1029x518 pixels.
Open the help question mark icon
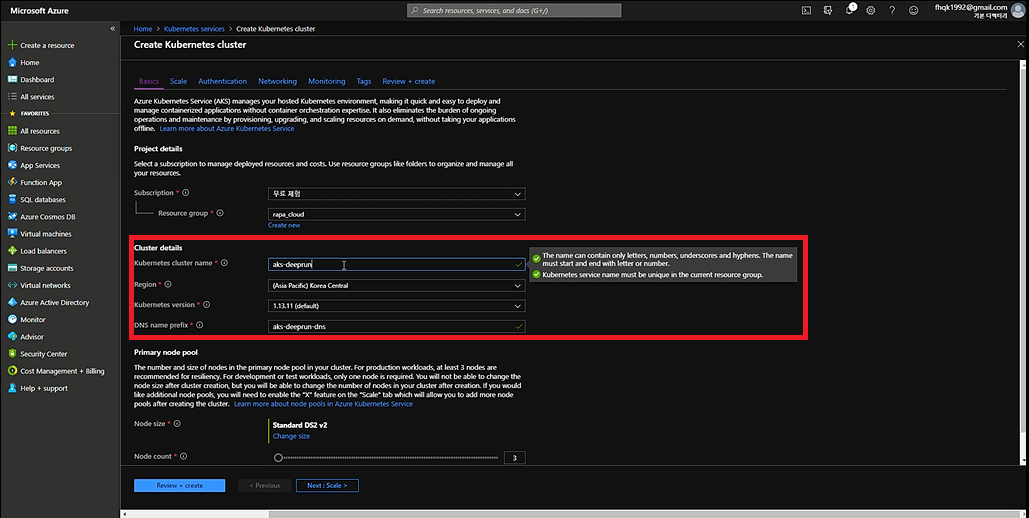892,11
